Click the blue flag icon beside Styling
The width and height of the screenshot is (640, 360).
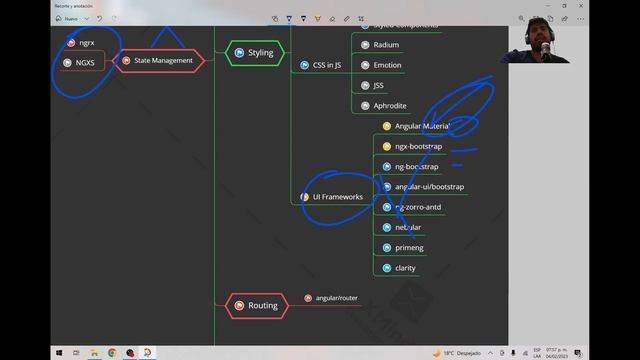pos(239,53)
